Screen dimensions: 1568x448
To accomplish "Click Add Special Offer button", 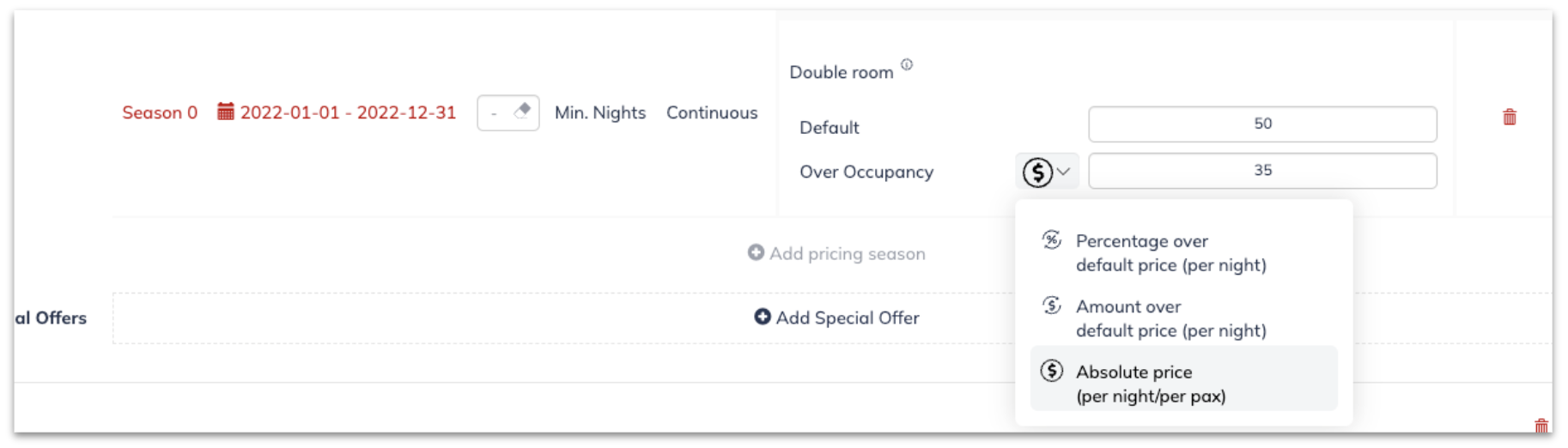I will pos(837,318).
